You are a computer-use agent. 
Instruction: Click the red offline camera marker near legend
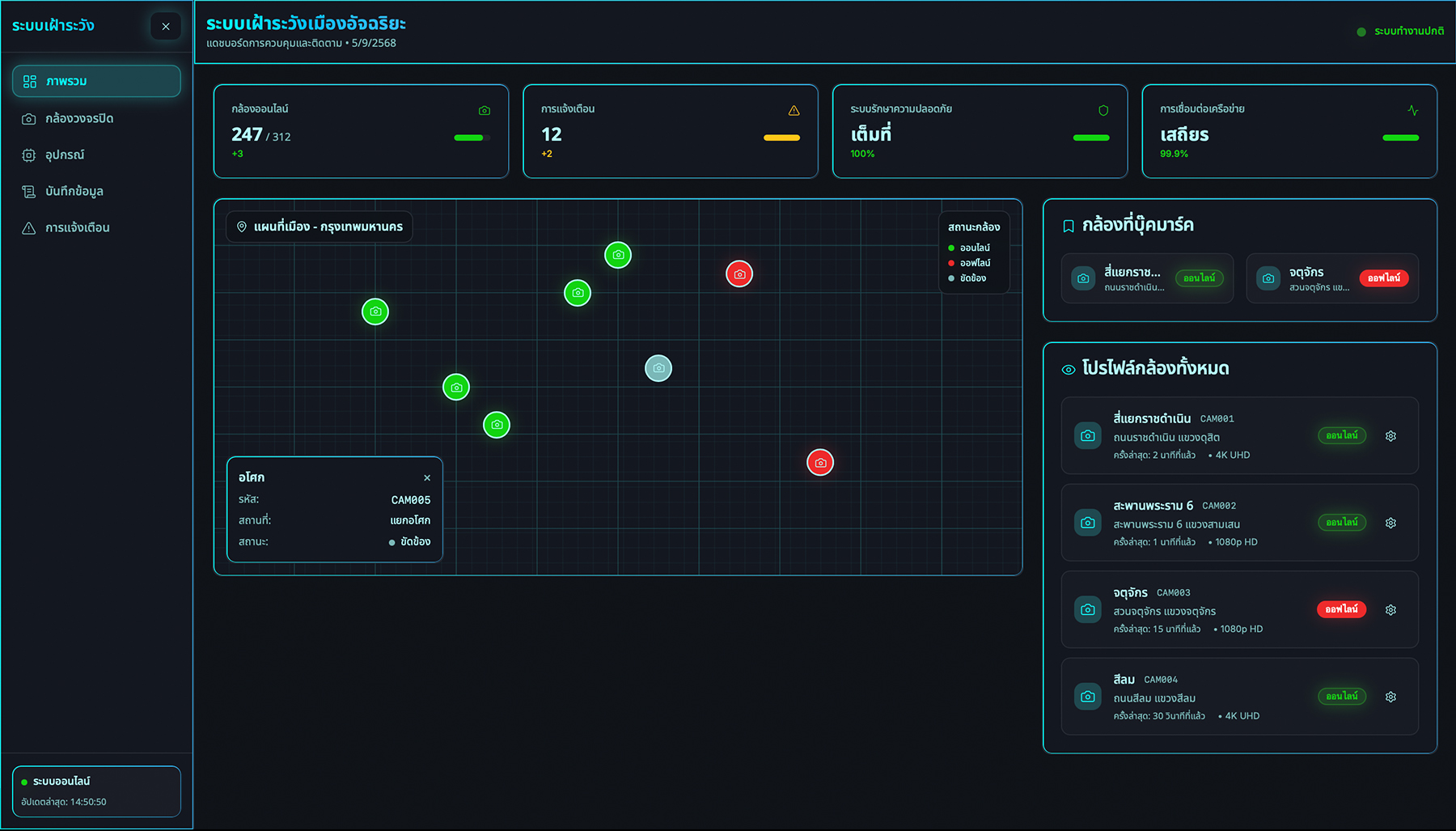739,274
